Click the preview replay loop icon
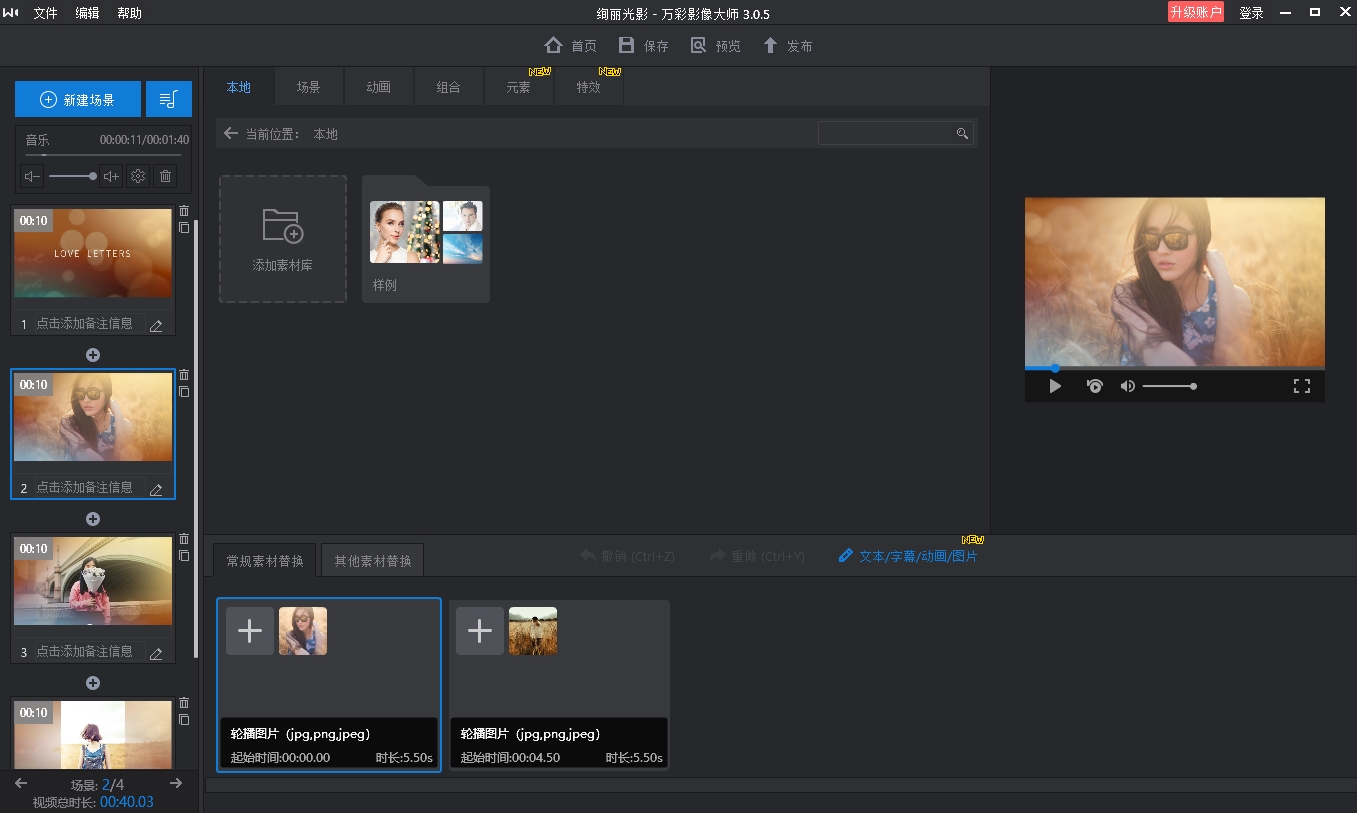 [x=1095, y=386]
